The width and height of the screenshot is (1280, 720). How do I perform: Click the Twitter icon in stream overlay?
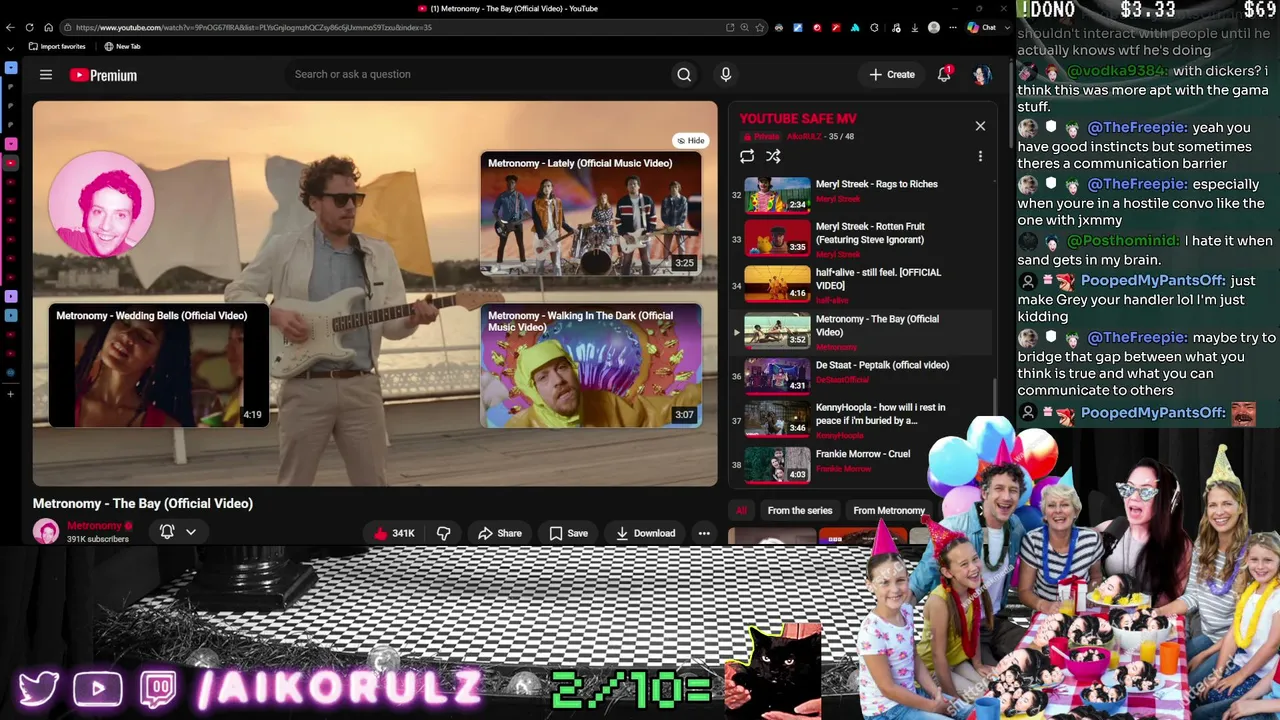39,689
